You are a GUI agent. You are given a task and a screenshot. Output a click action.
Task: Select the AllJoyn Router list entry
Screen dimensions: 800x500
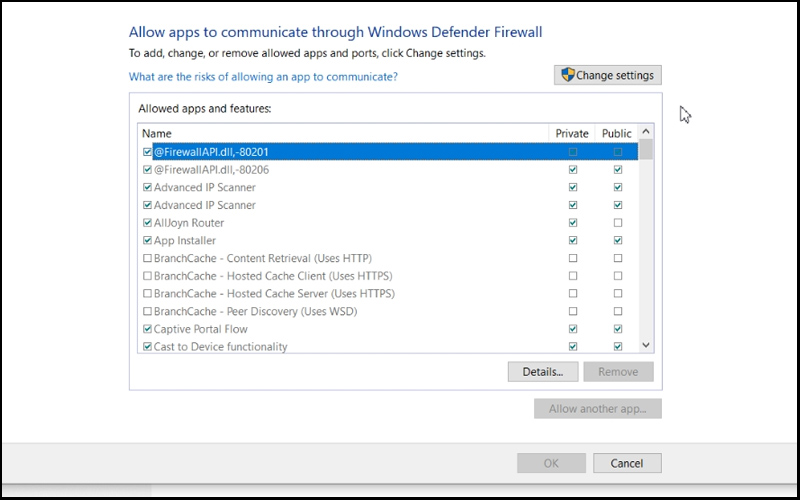click(x=388, y=222)
